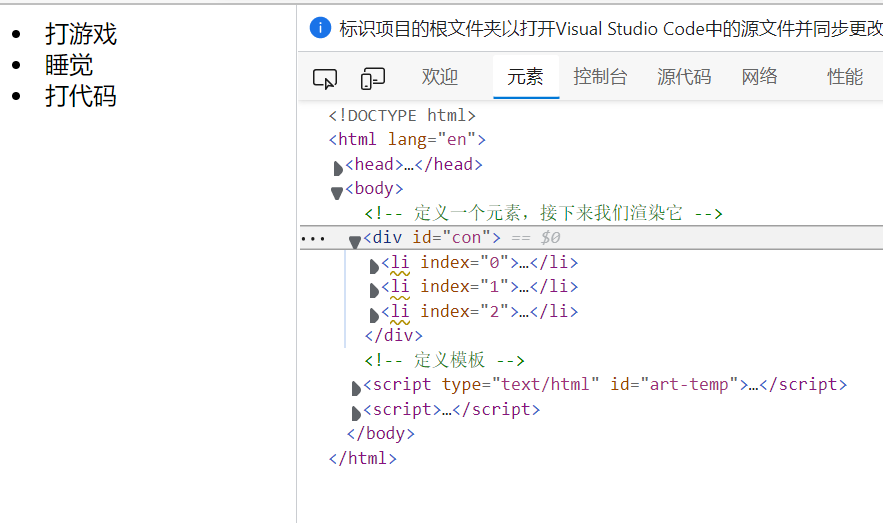Open the 网络 tab
Image resolution: width=883 pixels, height=523 pixels.
click(x=760, y=77)
